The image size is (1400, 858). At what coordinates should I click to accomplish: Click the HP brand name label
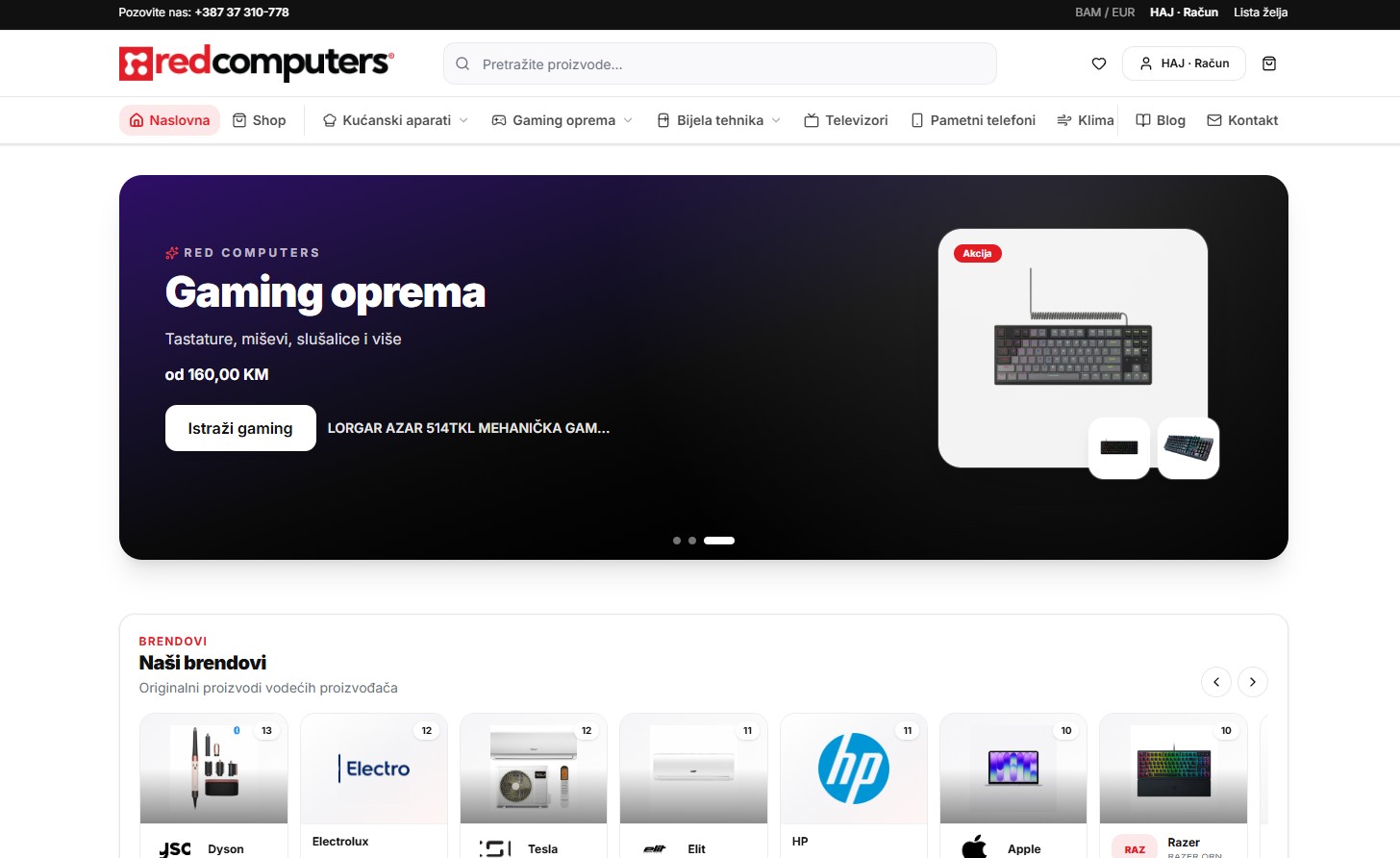800,842
